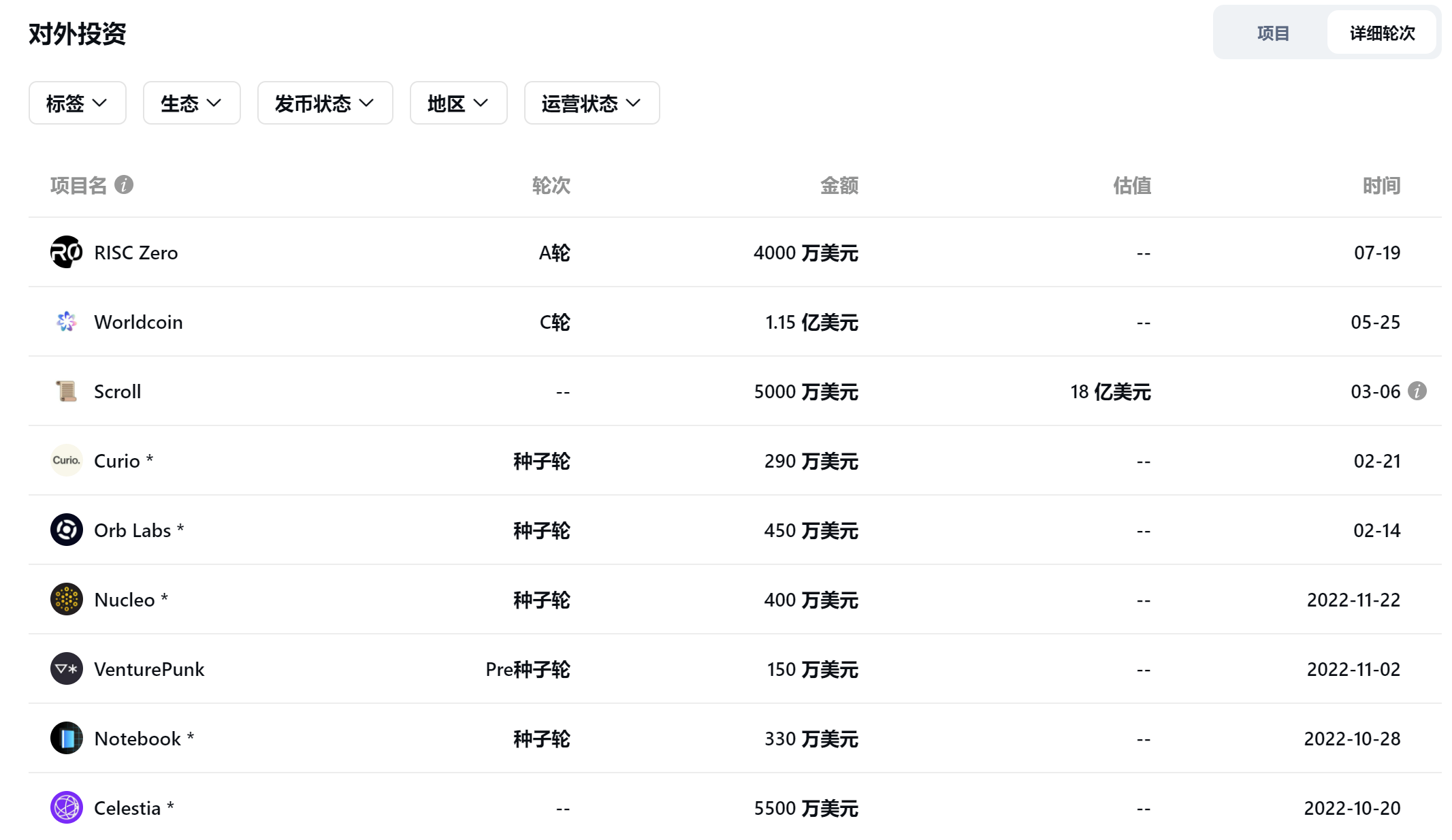The height and width of the screenshot is (840, 1452).
Task: Click the 4000 万美元 amount
Action: 806,253
